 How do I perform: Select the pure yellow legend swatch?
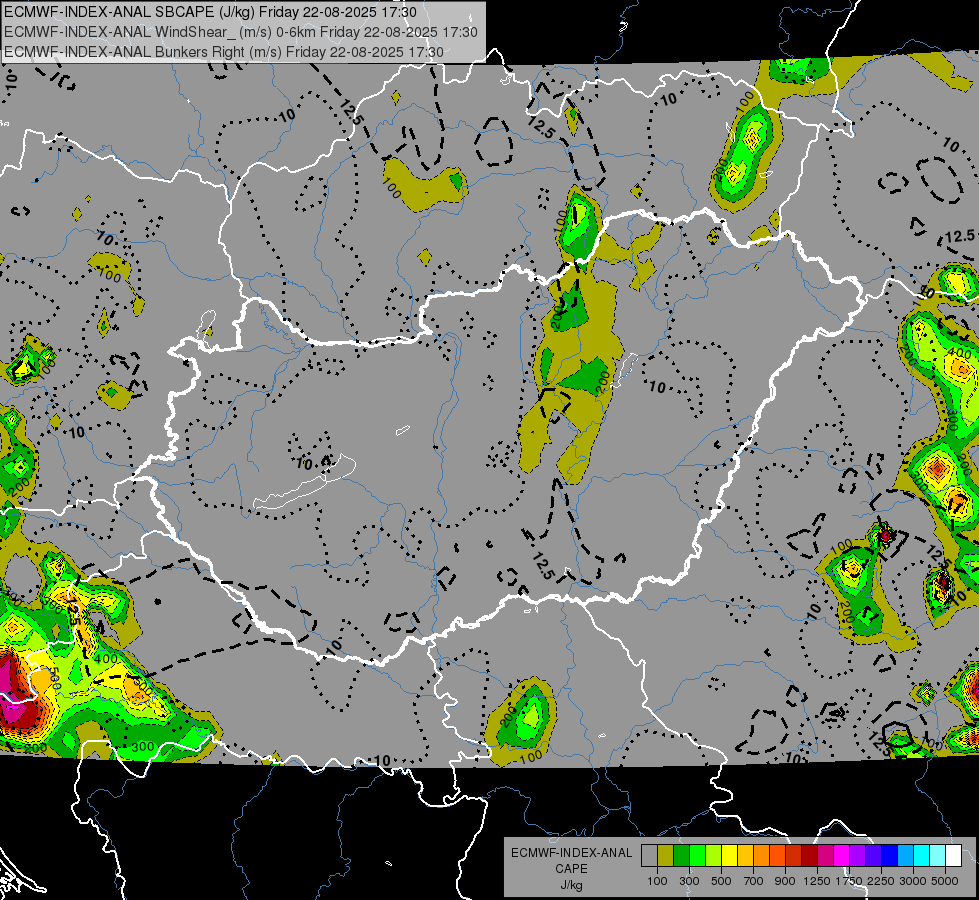pos(729,856)
